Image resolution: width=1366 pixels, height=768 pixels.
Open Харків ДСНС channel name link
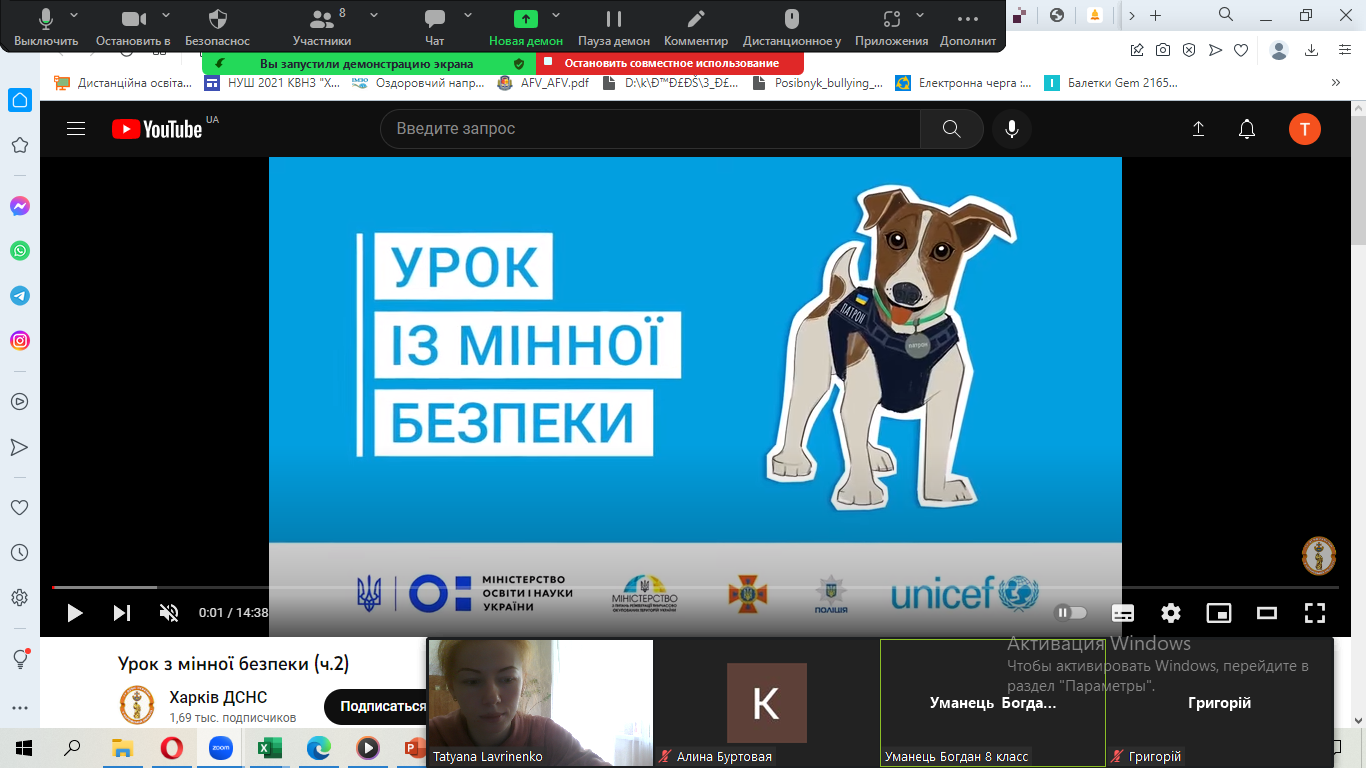point(218,697)
